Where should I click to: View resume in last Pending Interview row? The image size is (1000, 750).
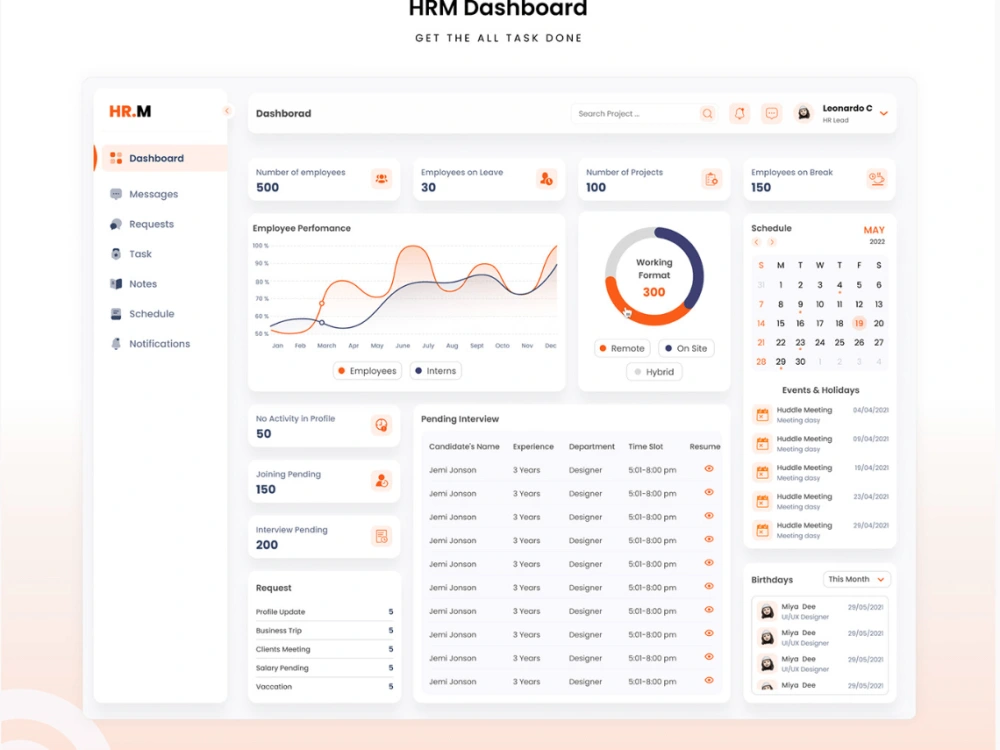coord(709,680)
